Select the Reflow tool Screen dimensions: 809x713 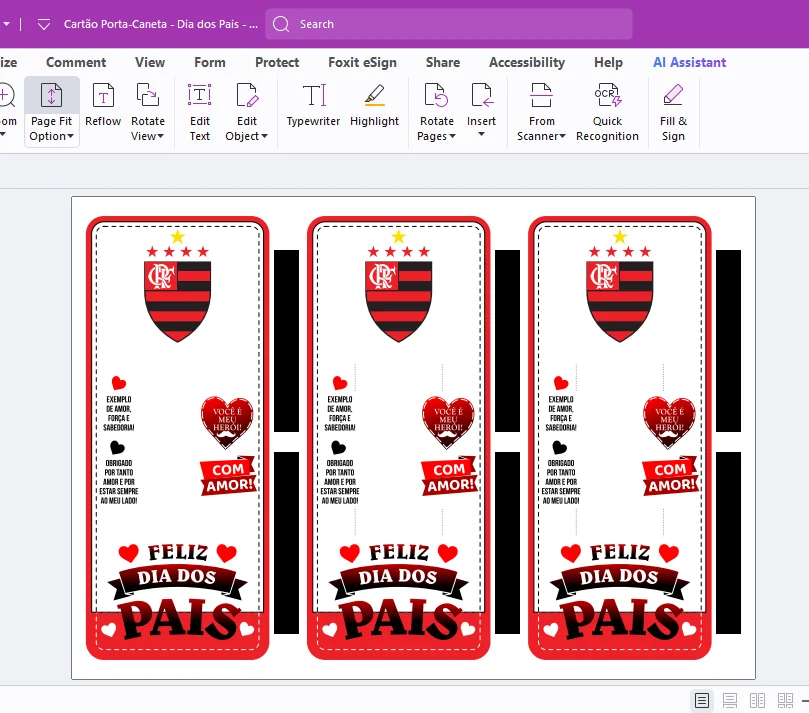pyautogui.click(x=103, y=105)
